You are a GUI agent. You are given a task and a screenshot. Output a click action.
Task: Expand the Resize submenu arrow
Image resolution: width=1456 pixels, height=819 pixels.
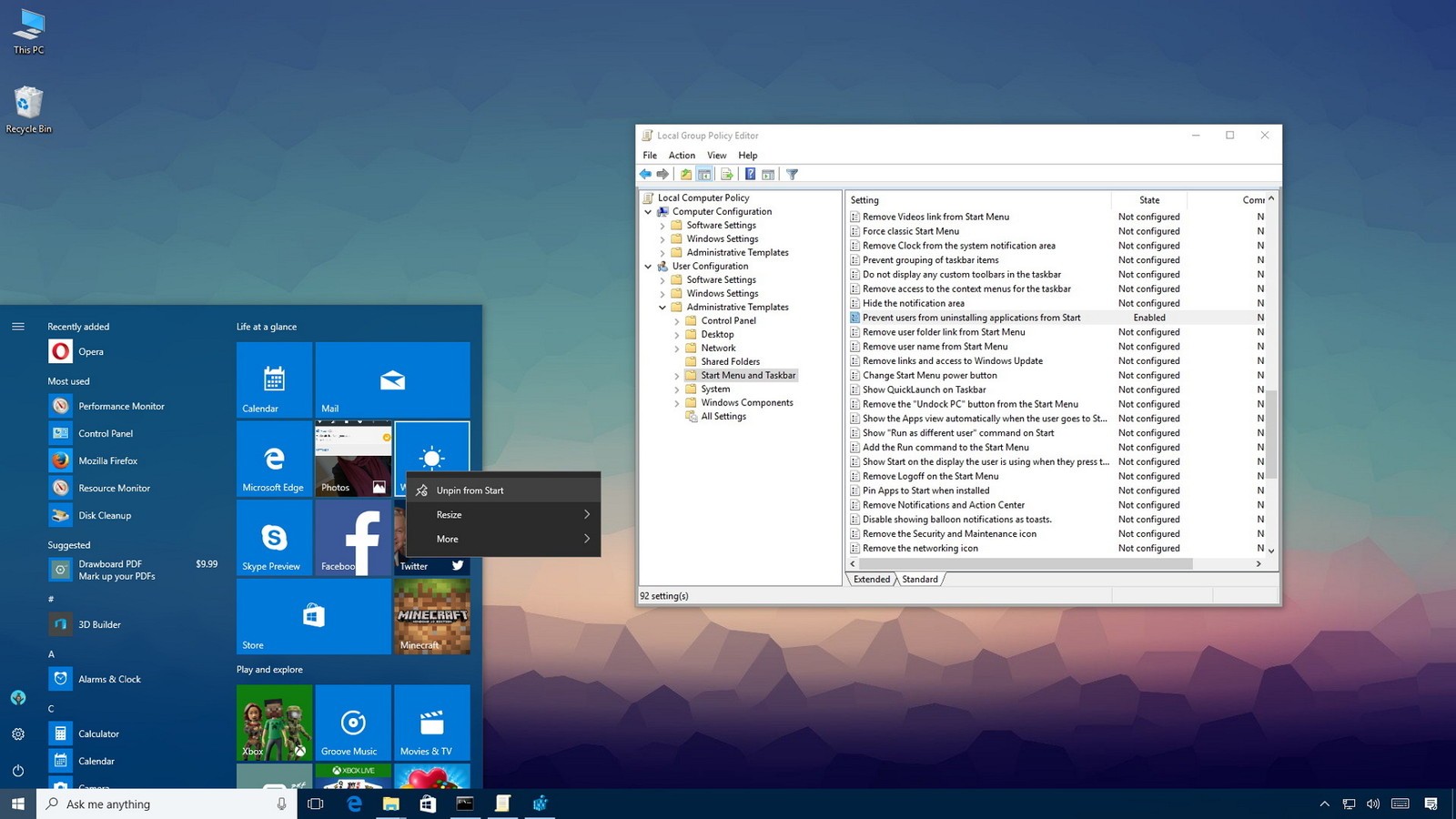tap(588, 514)
